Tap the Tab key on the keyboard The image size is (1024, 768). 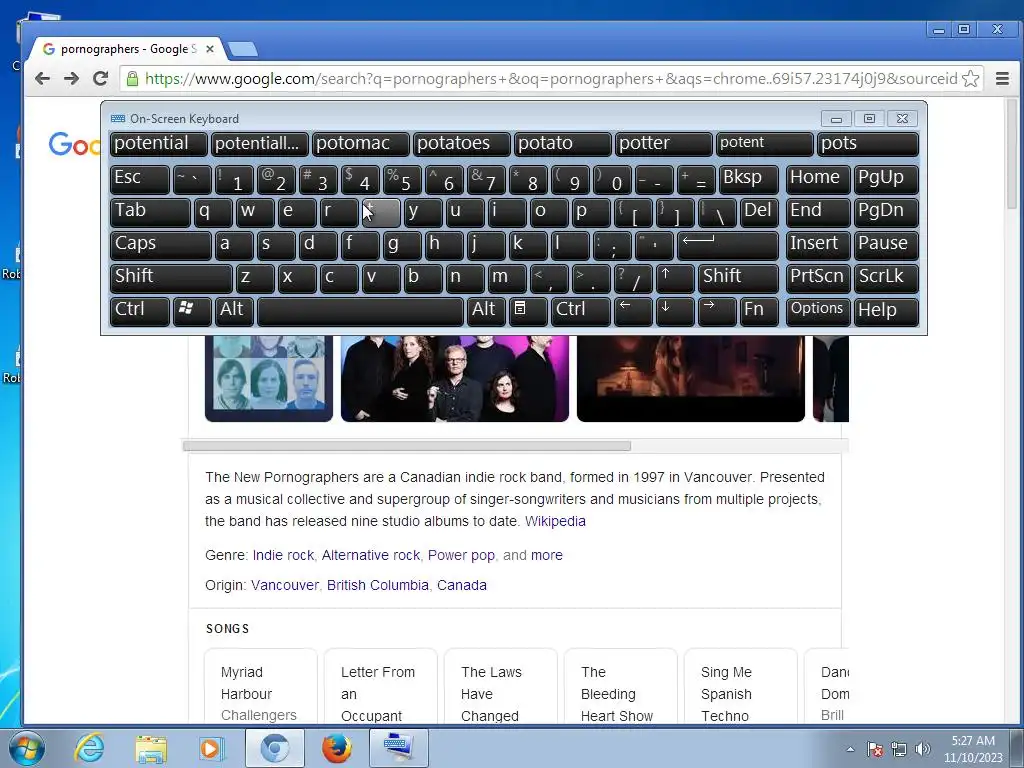click(150, 212)
